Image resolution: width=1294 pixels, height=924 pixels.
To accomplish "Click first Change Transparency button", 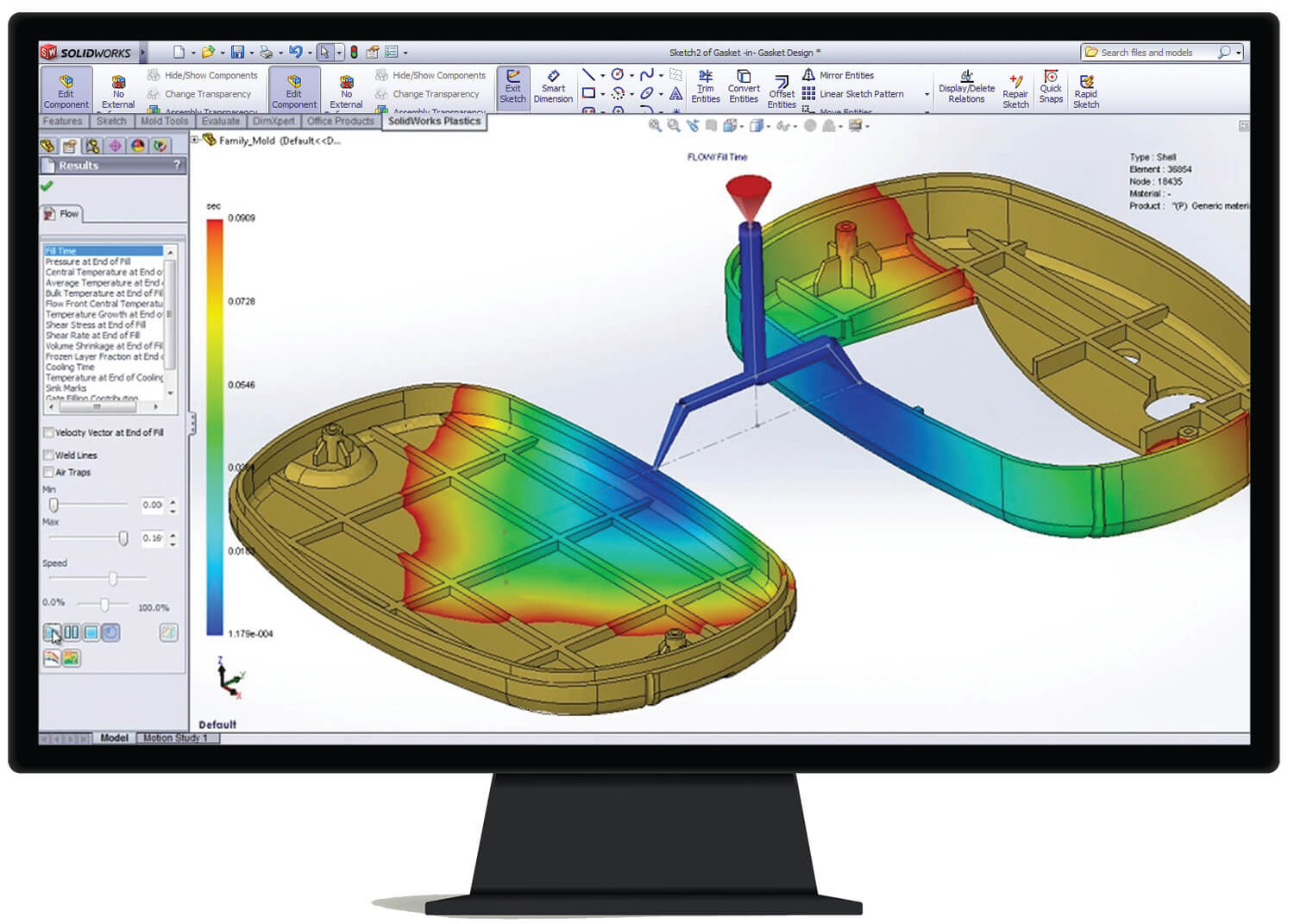I will 199,94.
